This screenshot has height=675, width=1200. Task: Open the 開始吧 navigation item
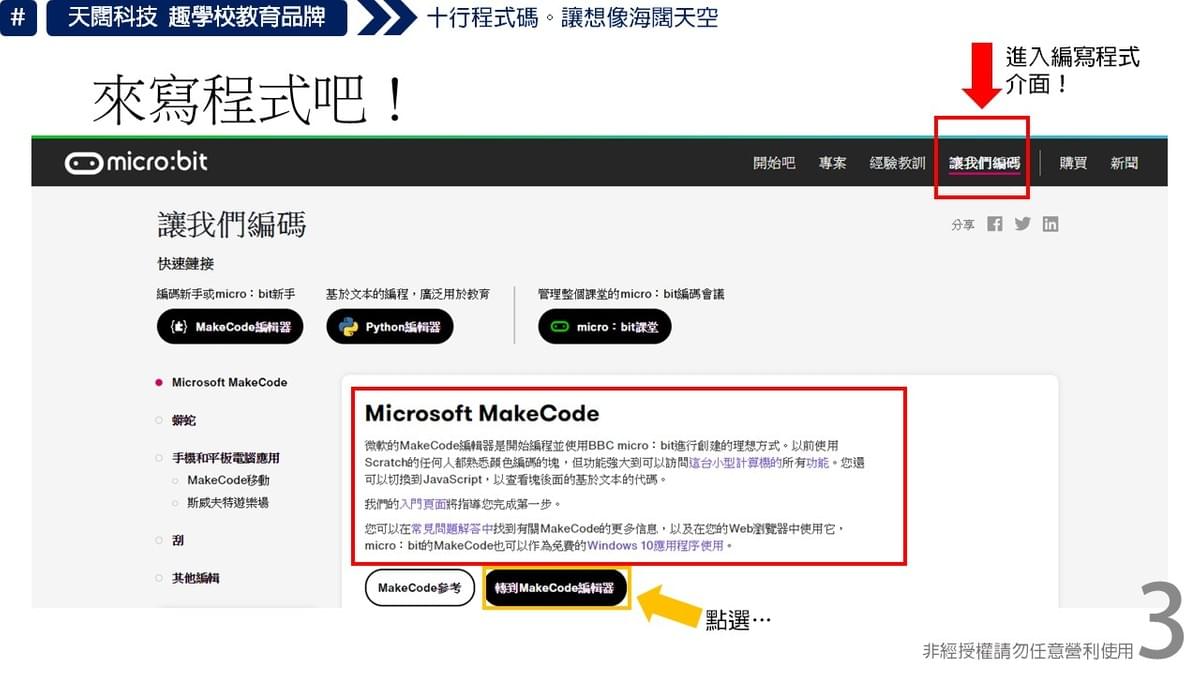coord(774,163)
